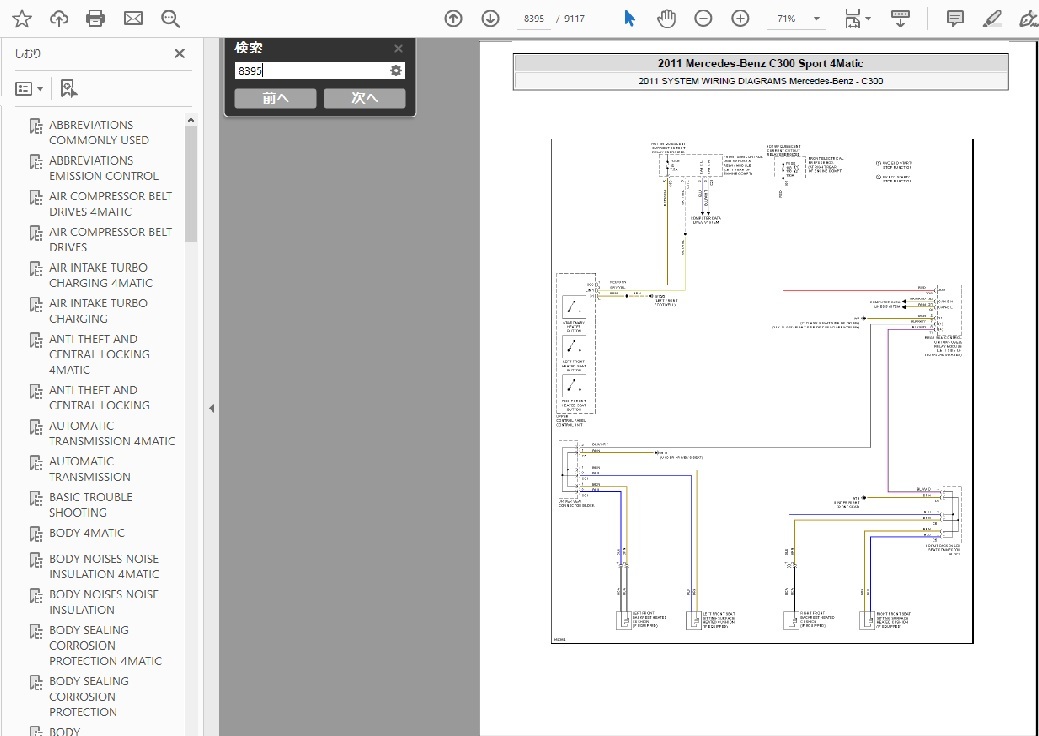Viewport: 1039px width, 736px height.
Task: Activate the arrow selection tool
Action: pos(629,19)
